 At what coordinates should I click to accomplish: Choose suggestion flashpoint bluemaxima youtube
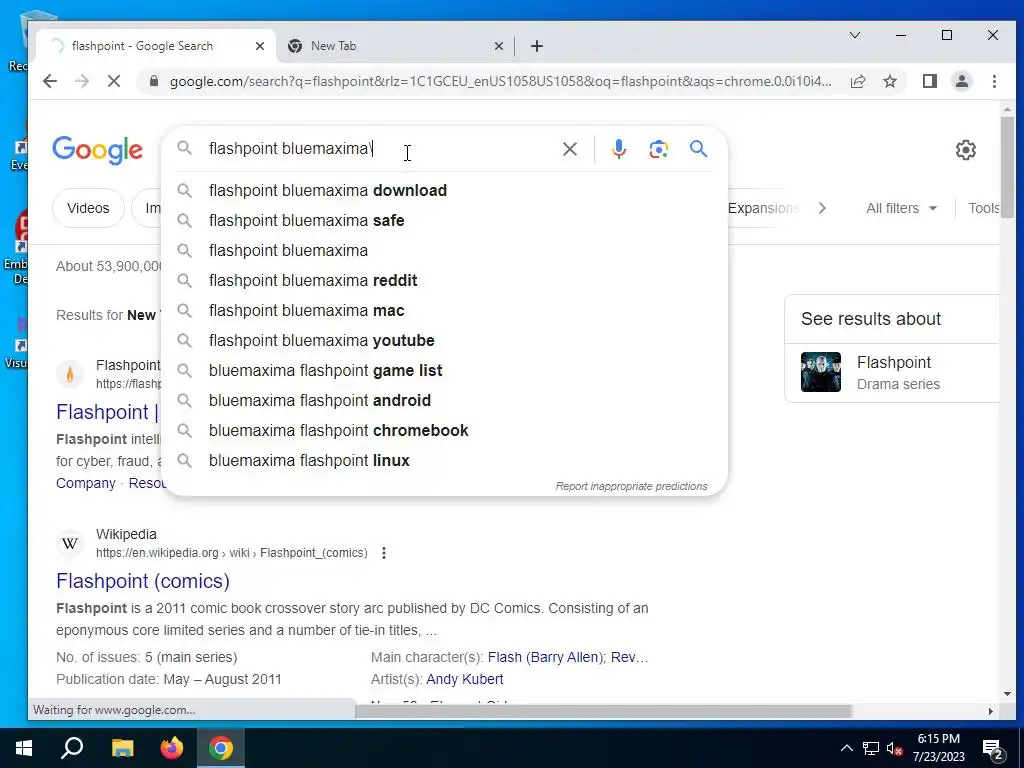[444, 341]
